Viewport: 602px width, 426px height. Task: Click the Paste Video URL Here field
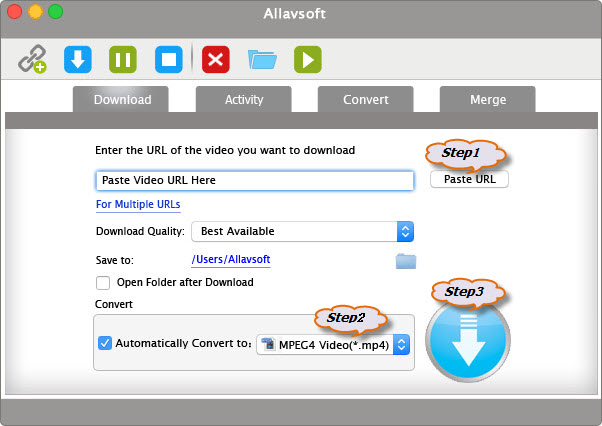255,180
